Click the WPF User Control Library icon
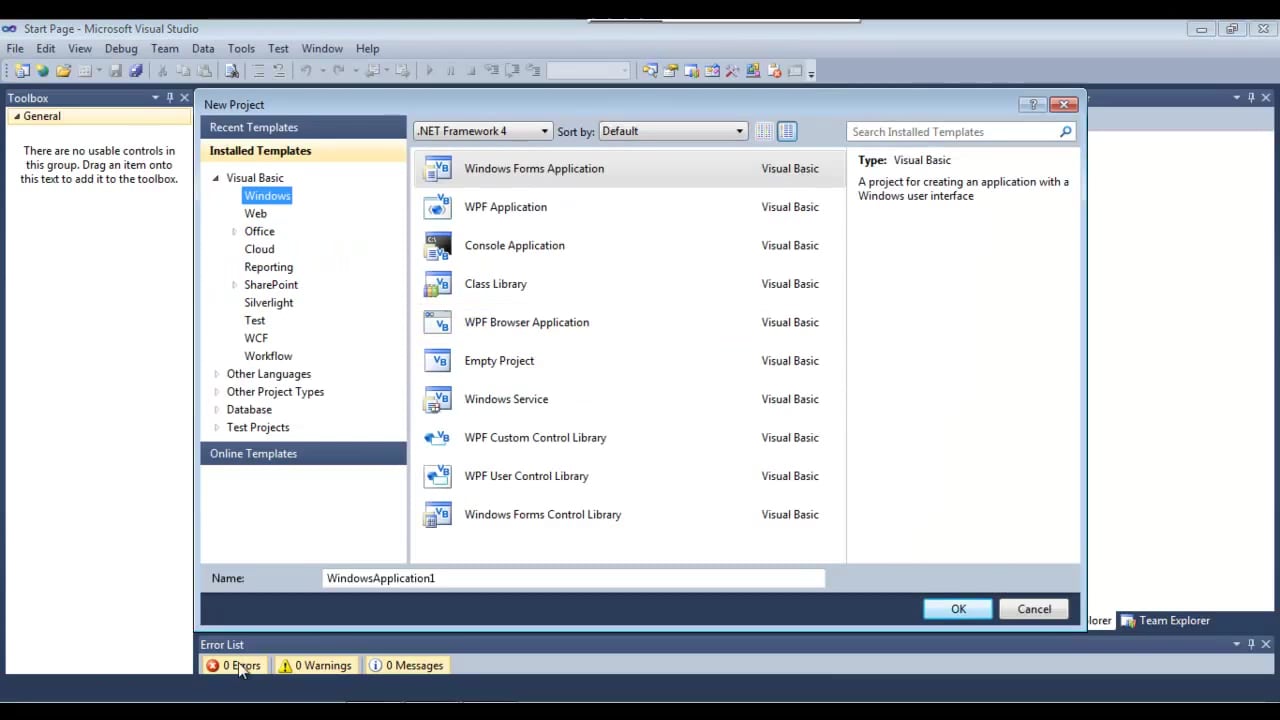Viewport: 1280px width, 720px height. coord(437,477)
